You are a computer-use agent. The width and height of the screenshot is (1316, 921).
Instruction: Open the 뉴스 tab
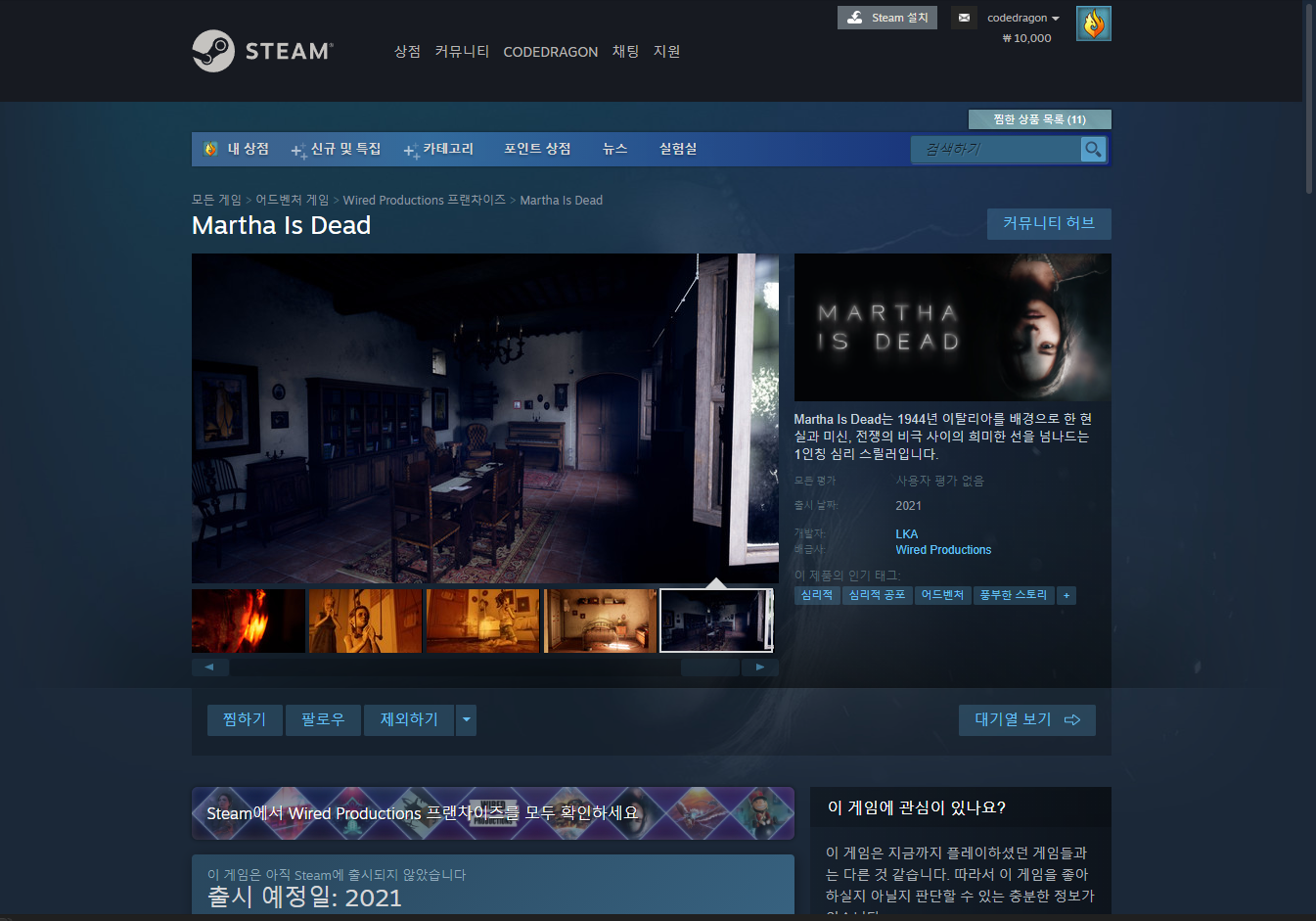pos(614,149)
